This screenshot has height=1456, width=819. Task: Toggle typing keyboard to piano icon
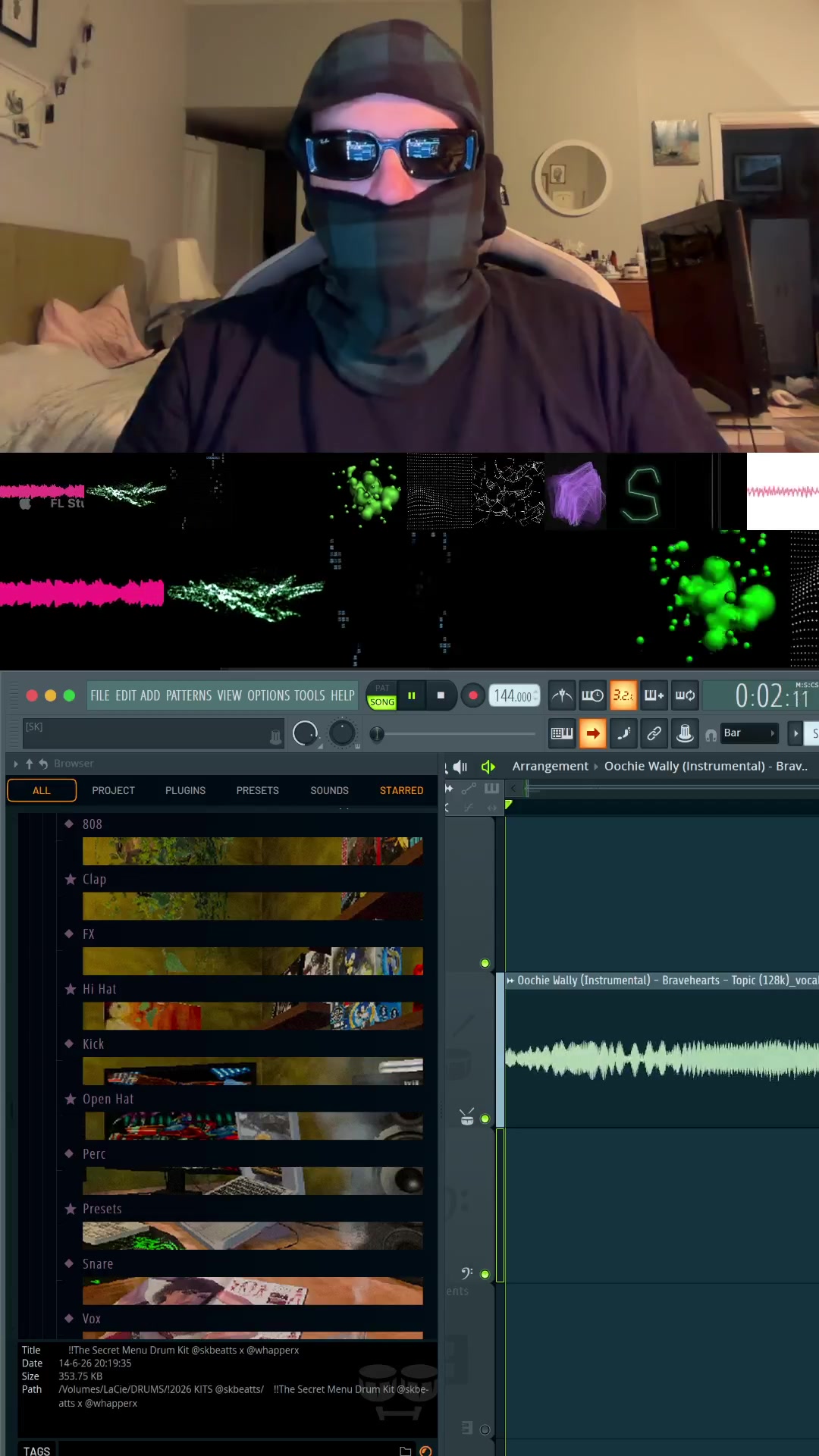point(562,733)
